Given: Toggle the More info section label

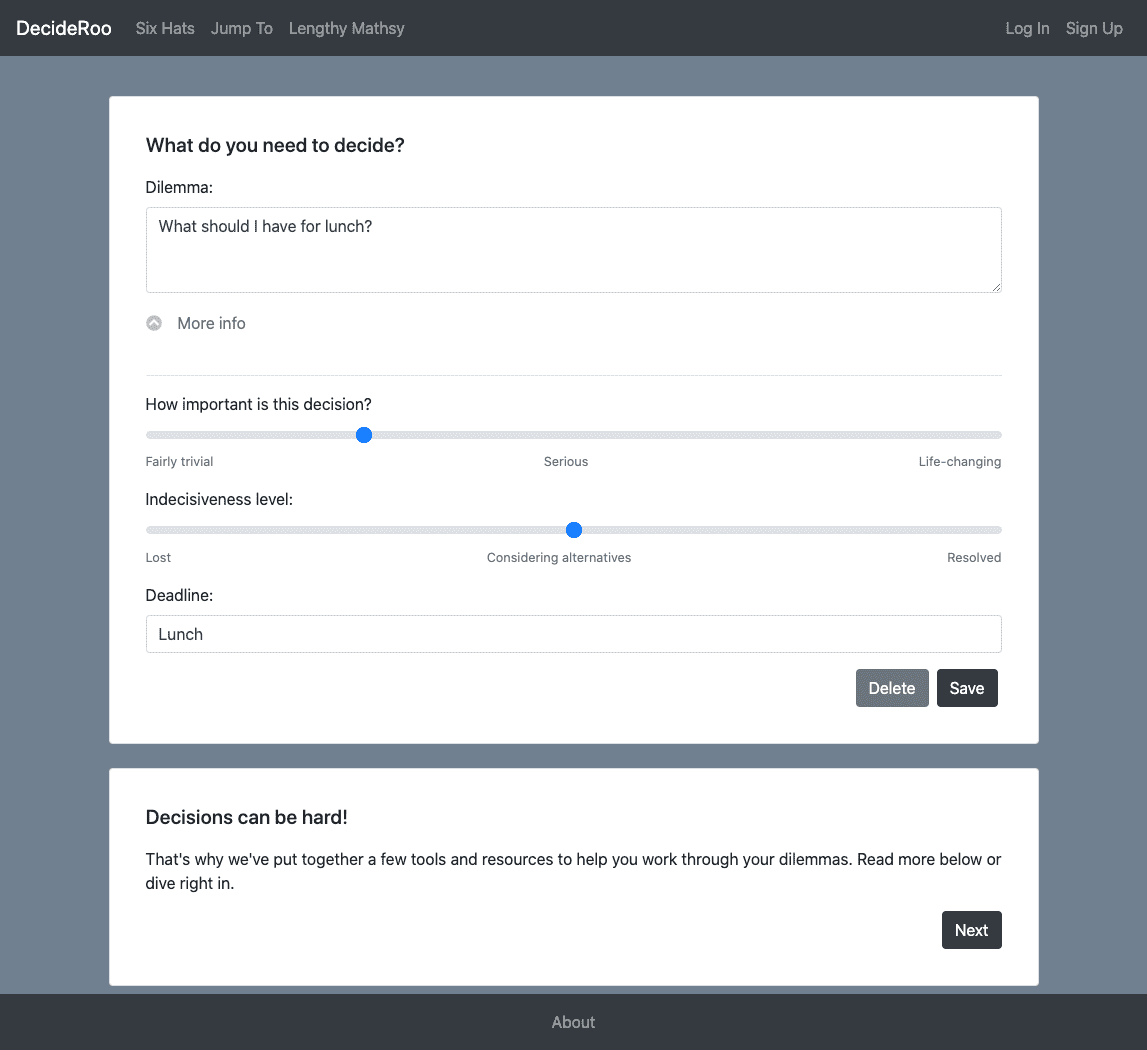Looking at the screenshot, I should (211, 323).
